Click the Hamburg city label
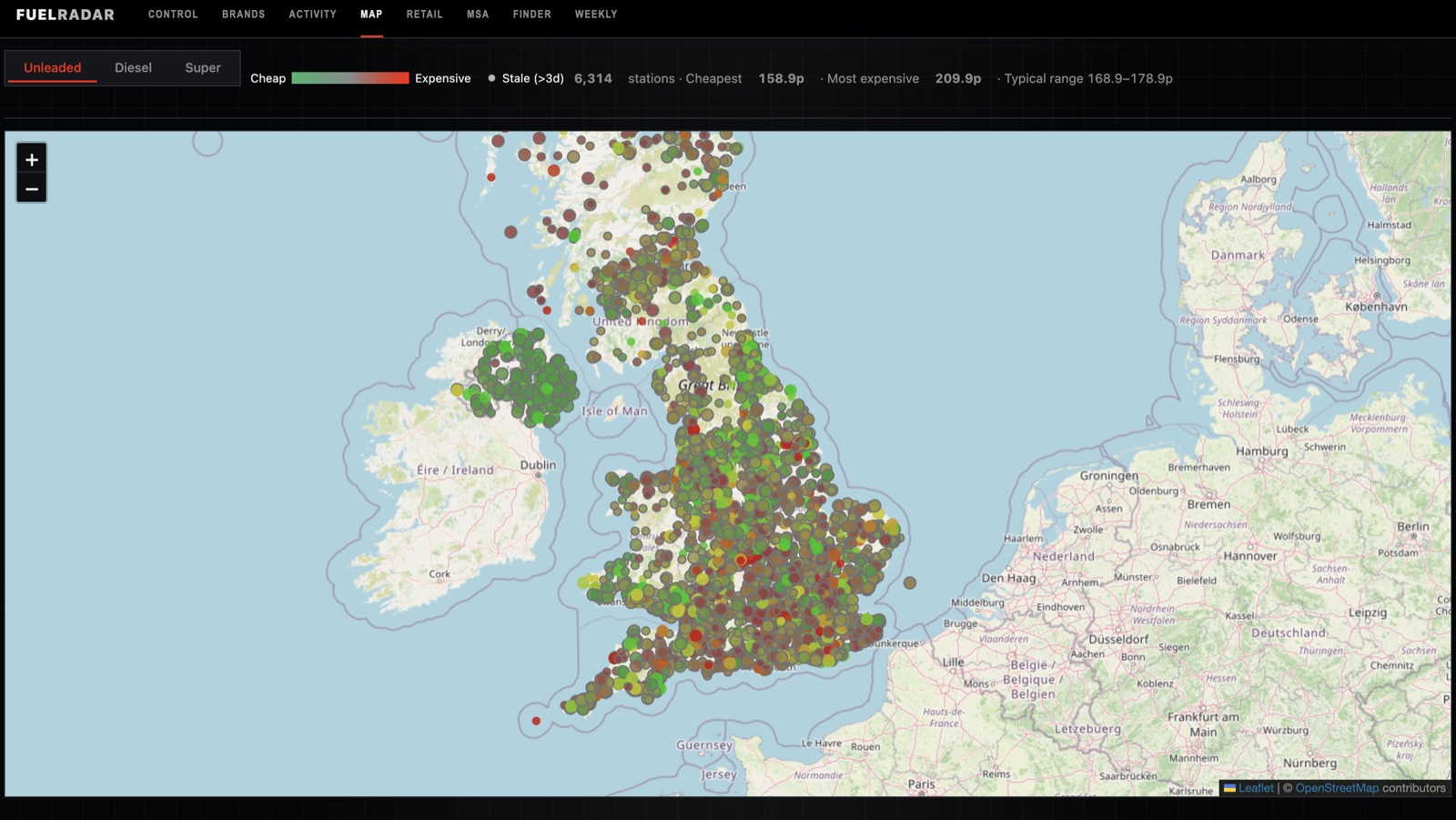This screenshot has height=820, width=1456. coord(1262,450)
